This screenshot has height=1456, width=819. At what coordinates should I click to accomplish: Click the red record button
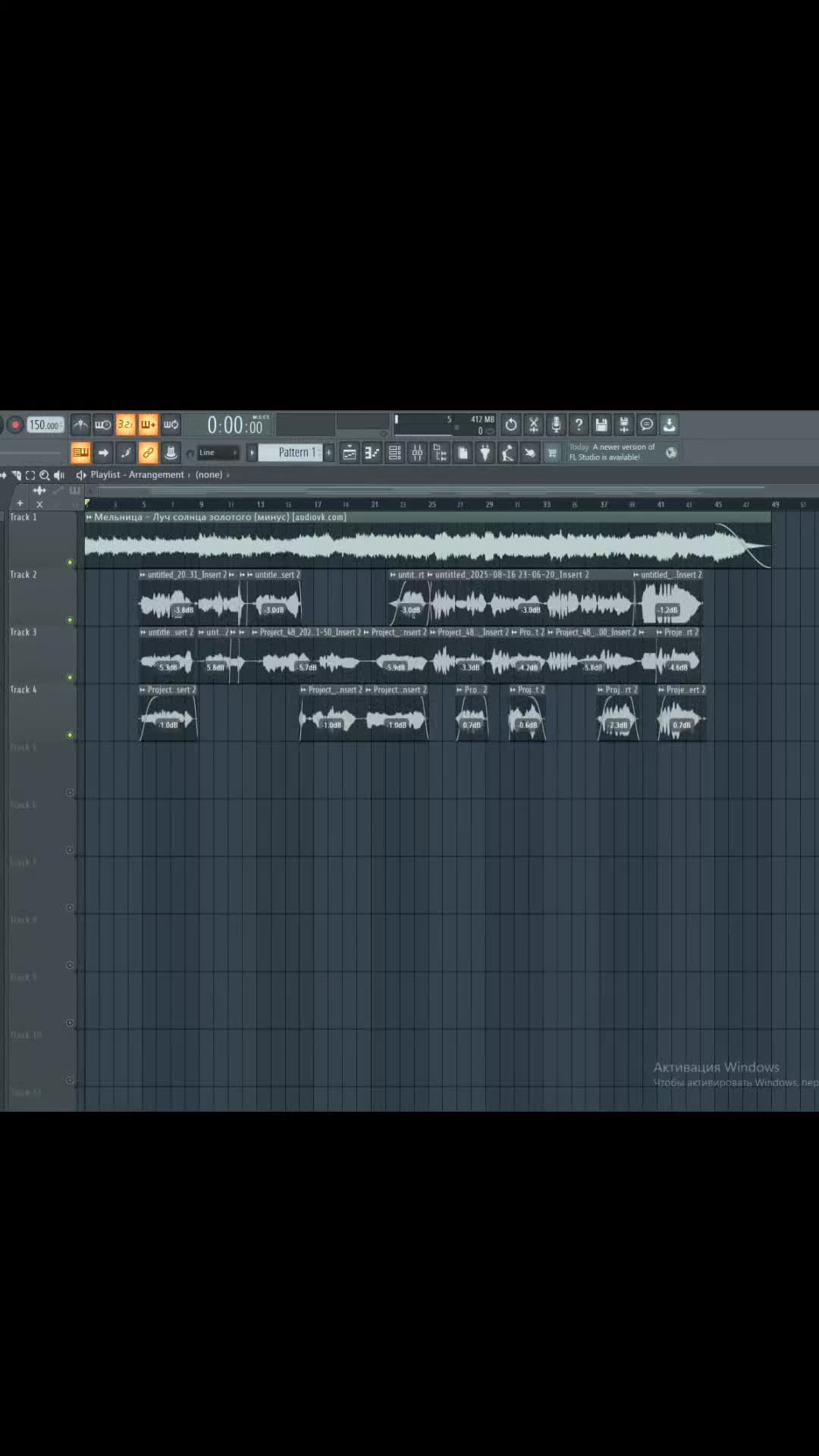click(14, 425)
